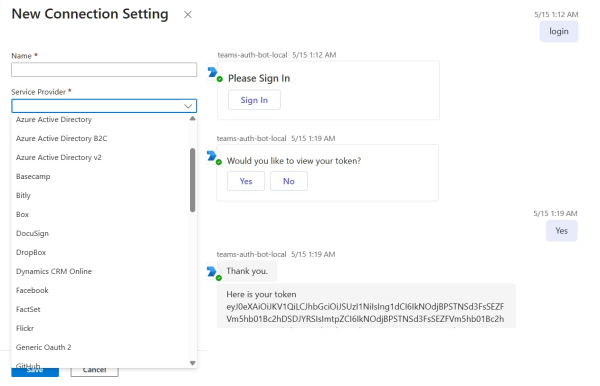Click the user's Yes reply bubble

click(x=561, y=231)
